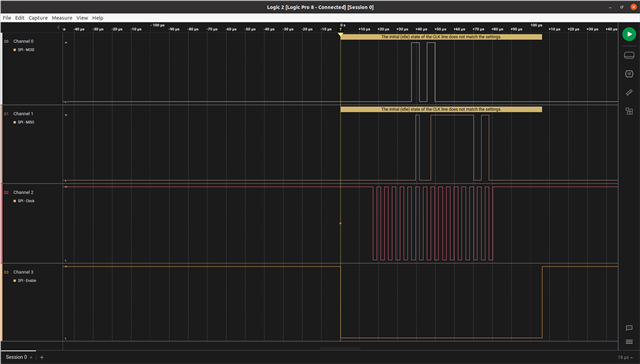Viewport: 640px width, 364px height.
Task: Open the feedback chat bubble icon
Action: 629,328
